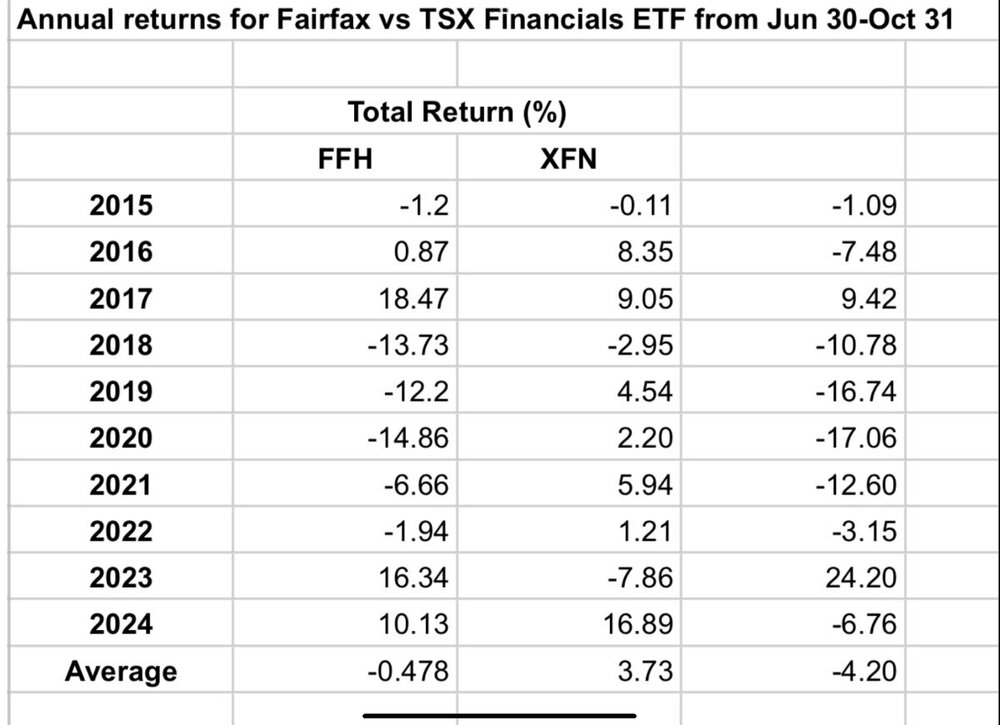
Task: Select the XFN column header cell
Action: (569, 157)
